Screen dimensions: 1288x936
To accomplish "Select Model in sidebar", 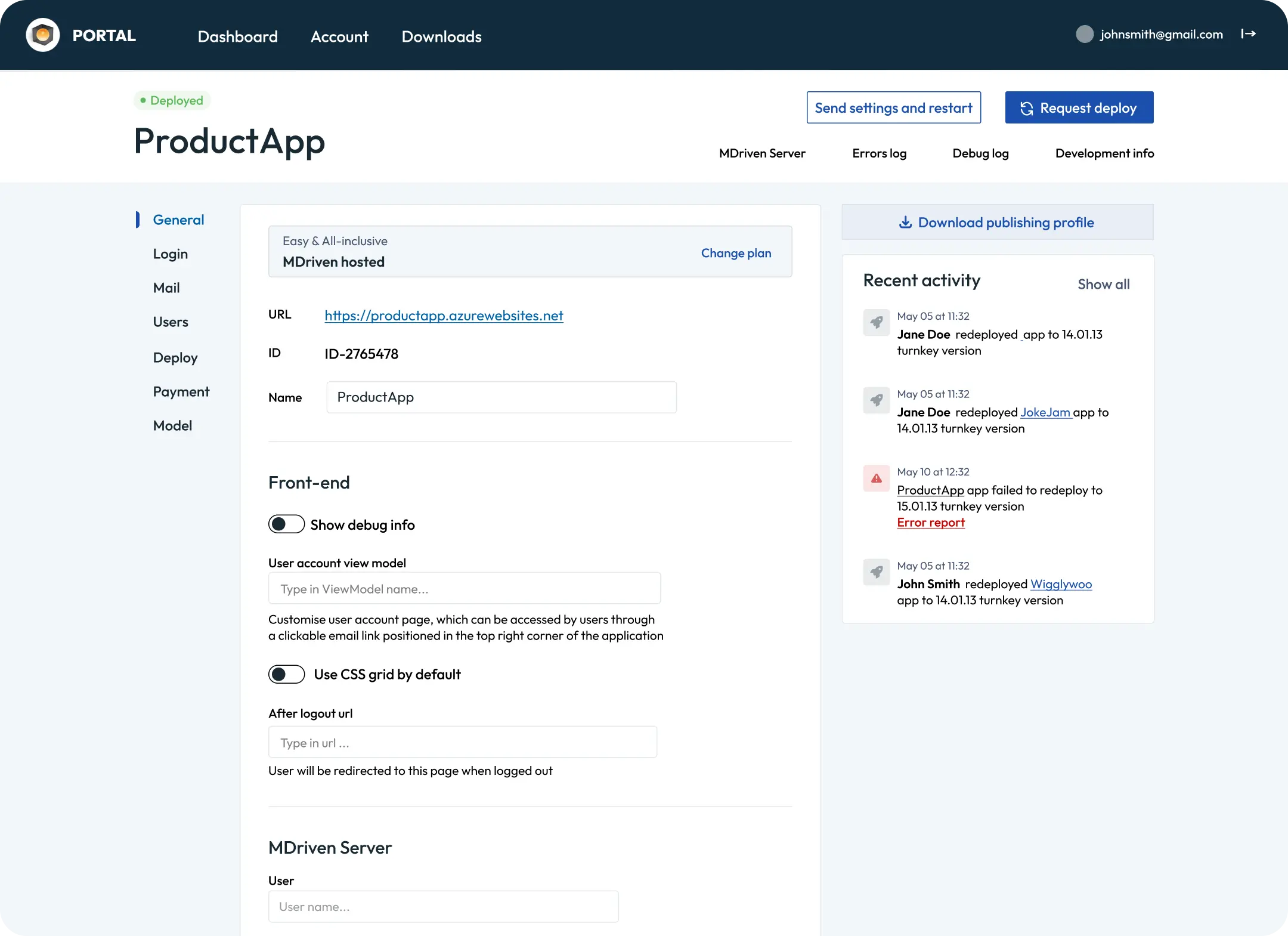I will pyautogui.click(x=172, y=425).
